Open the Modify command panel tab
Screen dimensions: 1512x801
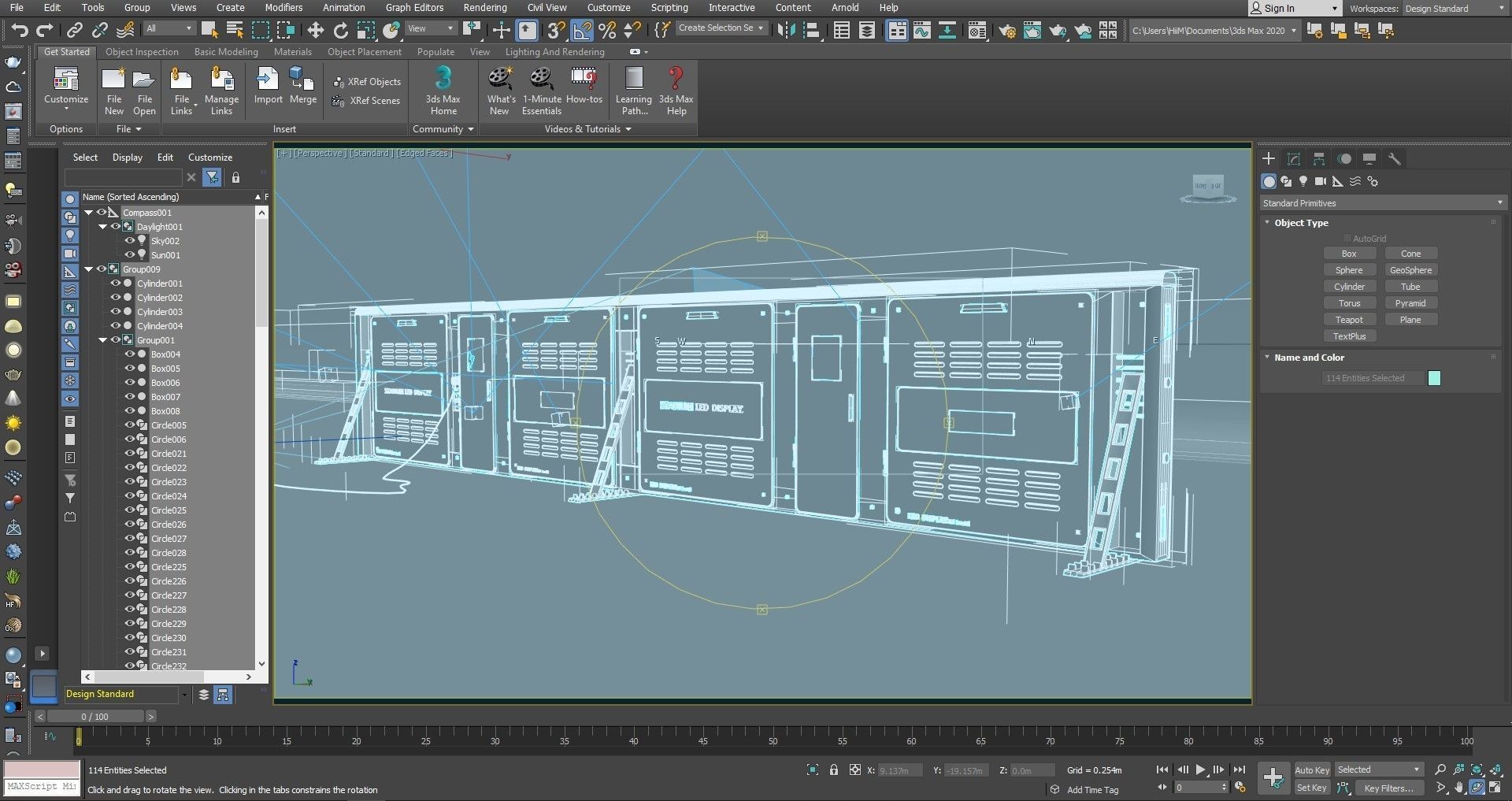[1294, 159]
